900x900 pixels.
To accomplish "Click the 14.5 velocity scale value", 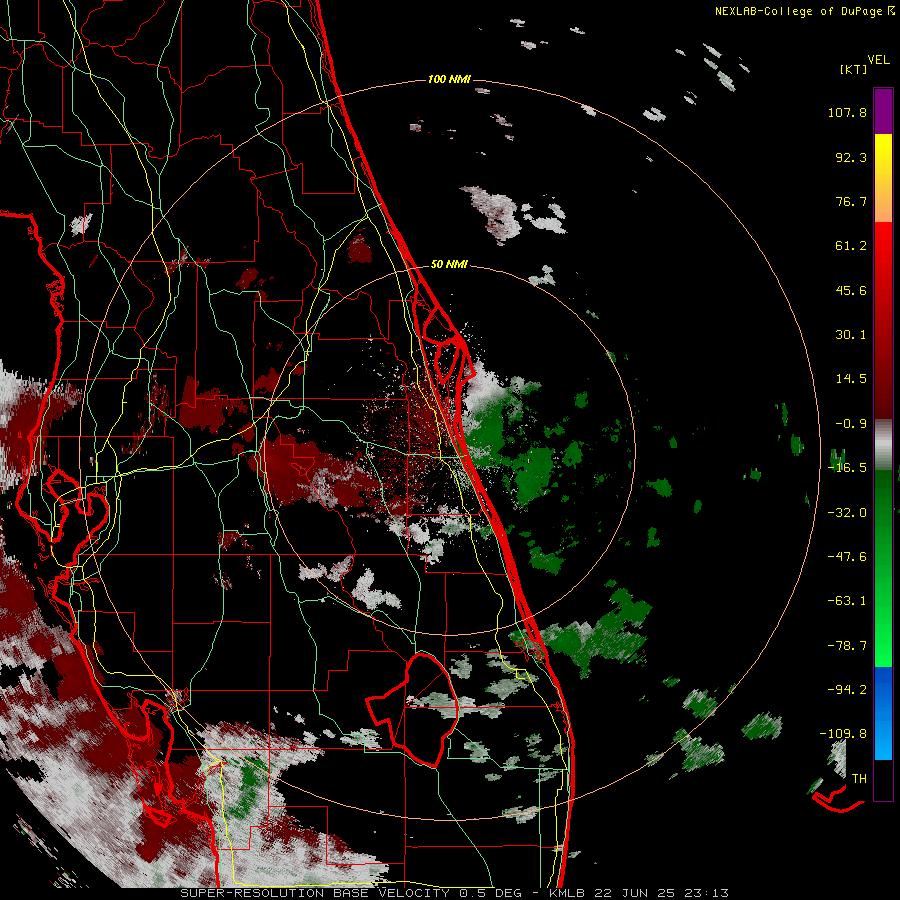I will click(851, 379).
